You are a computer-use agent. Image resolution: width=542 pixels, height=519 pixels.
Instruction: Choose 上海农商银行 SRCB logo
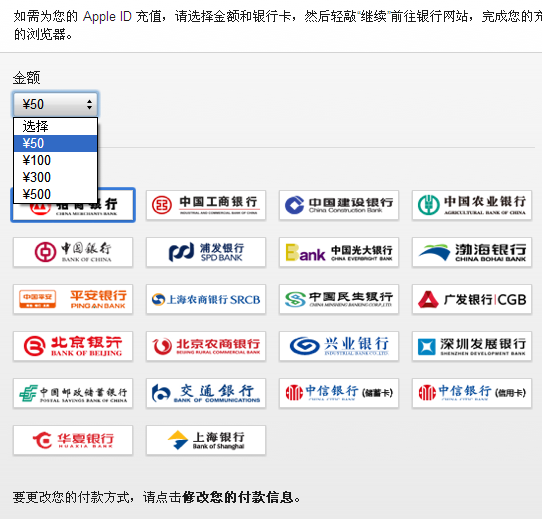206,299
